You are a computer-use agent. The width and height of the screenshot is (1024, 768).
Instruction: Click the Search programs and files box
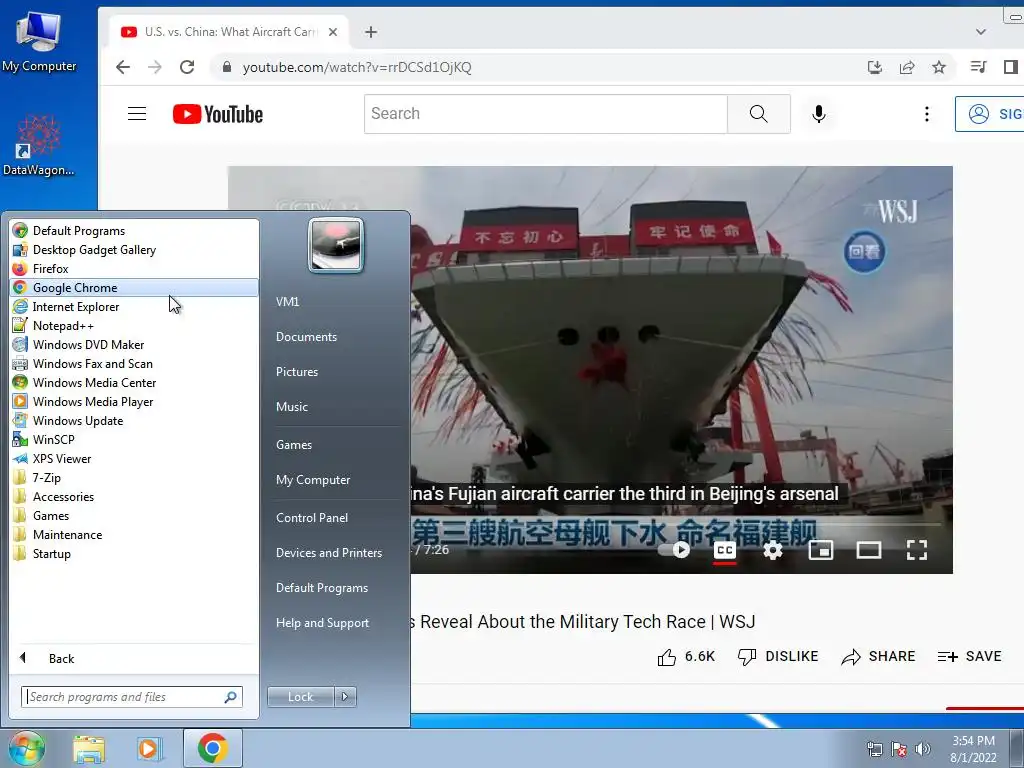point(131,697)
